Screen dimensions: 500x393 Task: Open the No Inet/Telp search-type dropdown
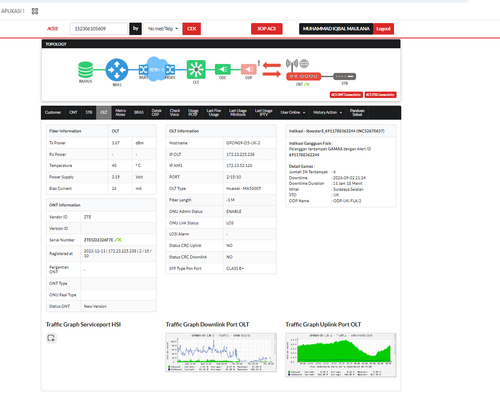point(162,29)
